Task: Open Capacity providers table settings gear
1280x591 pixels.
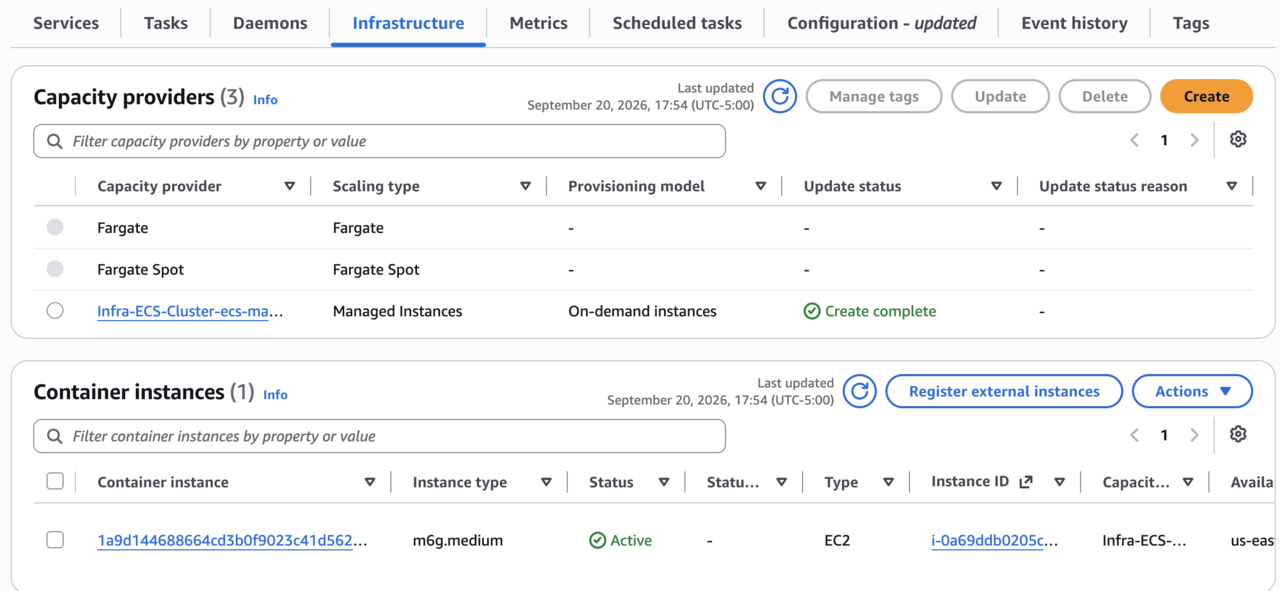Action: [1238, 140]
